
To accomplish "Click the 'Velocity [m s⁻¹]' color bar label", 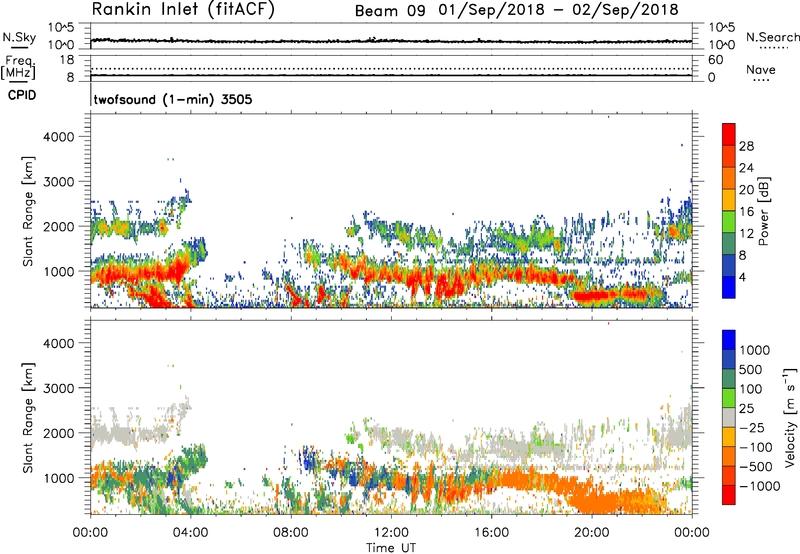I will pyautogui.click(x=791, y=417).
